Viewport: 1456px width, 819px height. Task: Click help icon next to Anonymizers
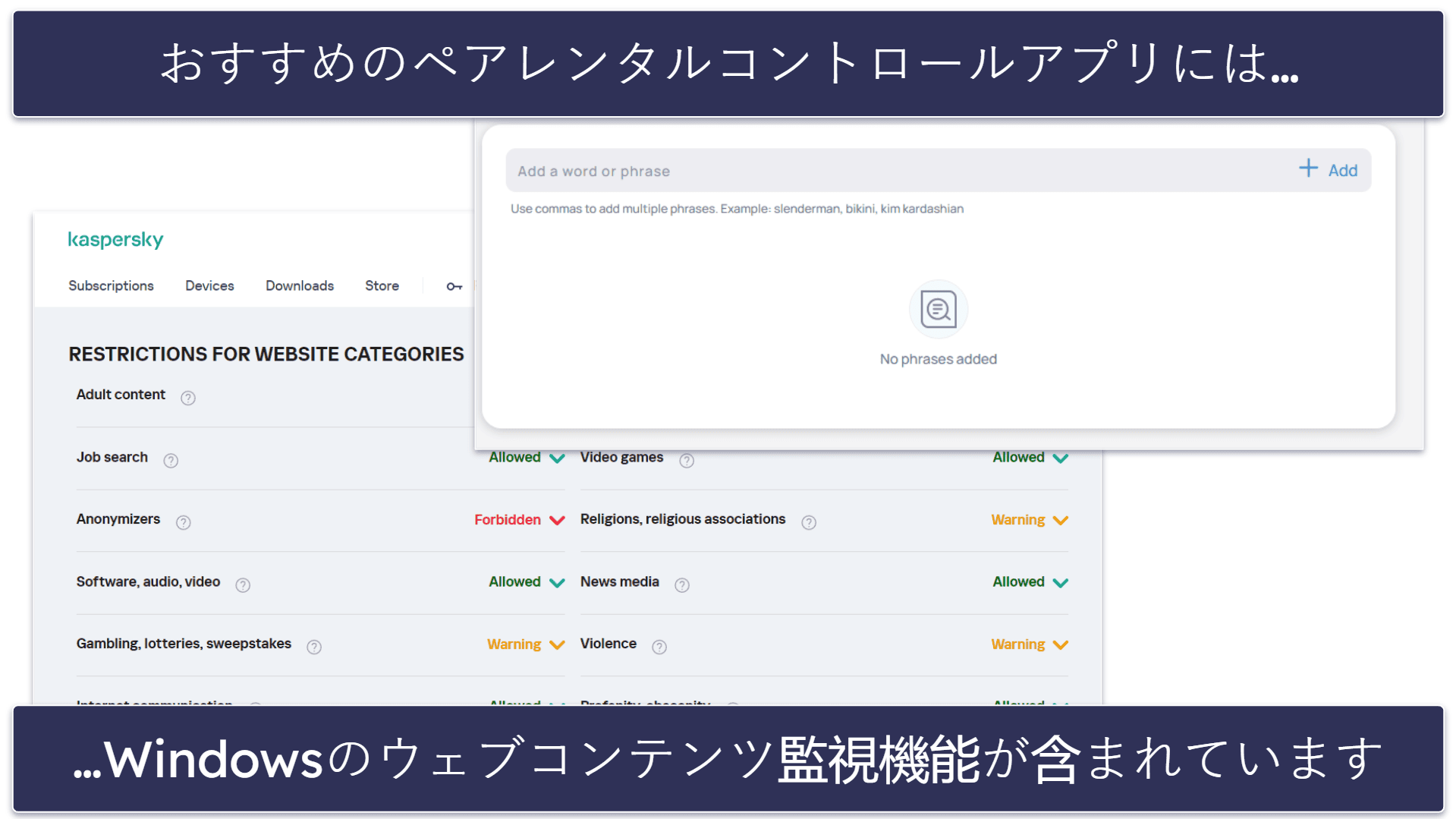(x=184, y=522)
